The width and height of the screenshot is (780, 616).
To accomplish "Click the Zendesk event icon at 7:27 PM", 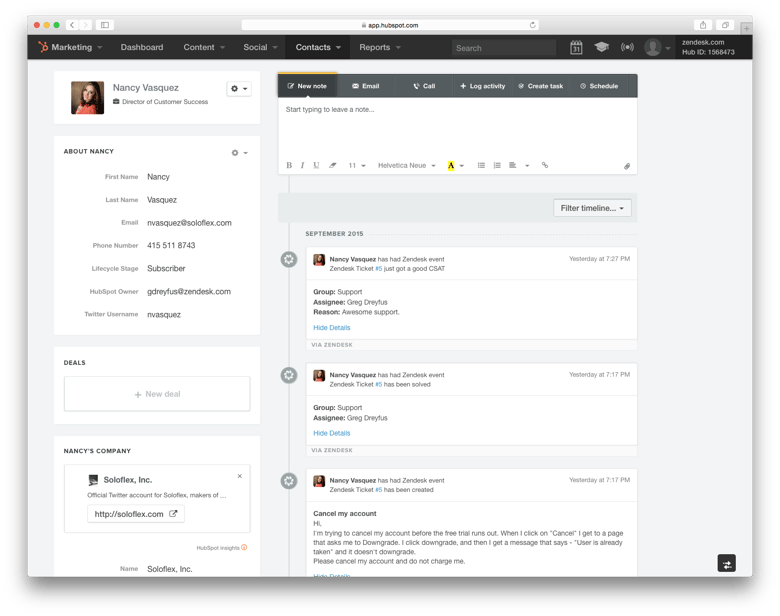I will [289, 259].
